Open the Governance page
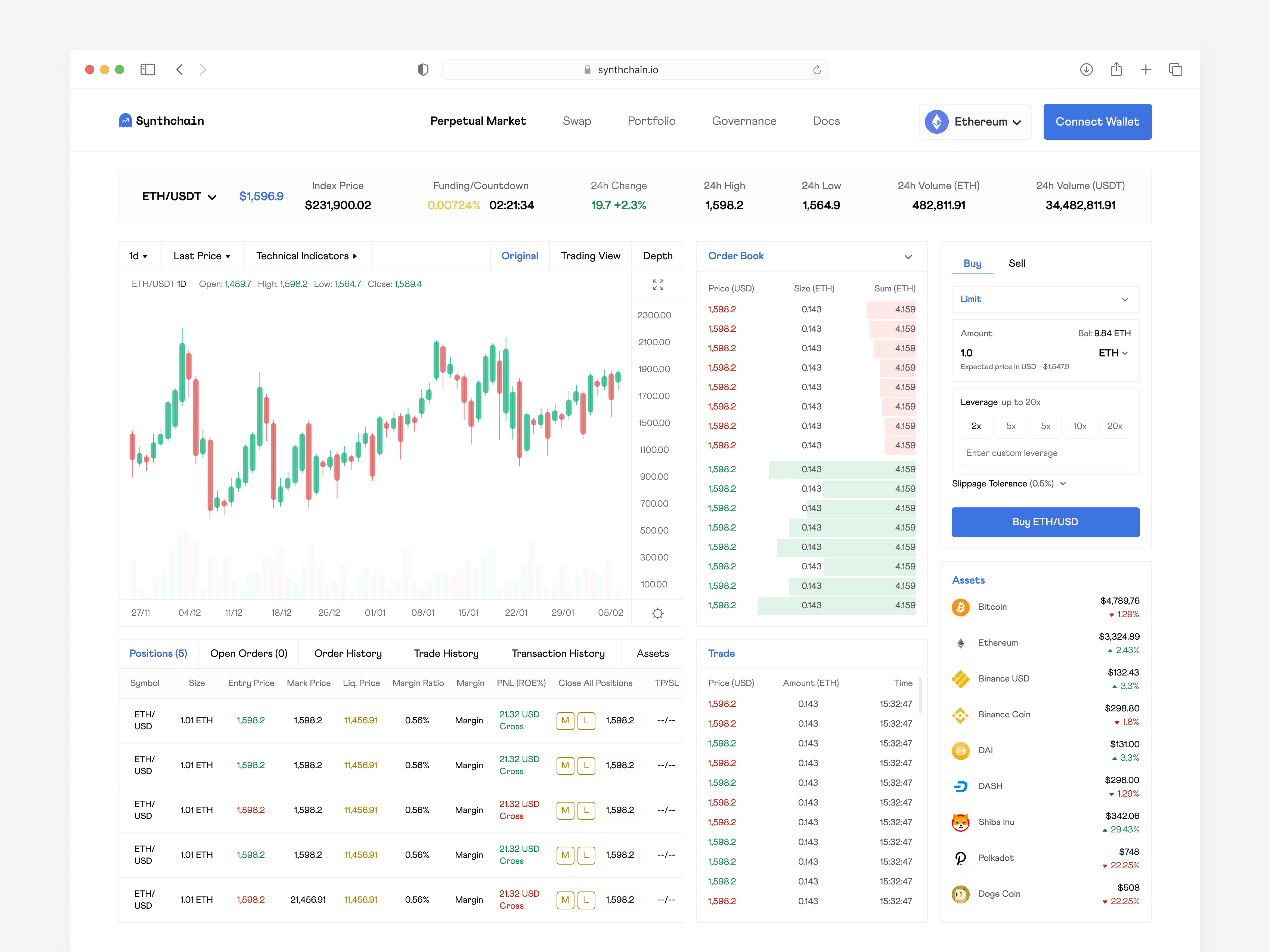 (744, 121)
